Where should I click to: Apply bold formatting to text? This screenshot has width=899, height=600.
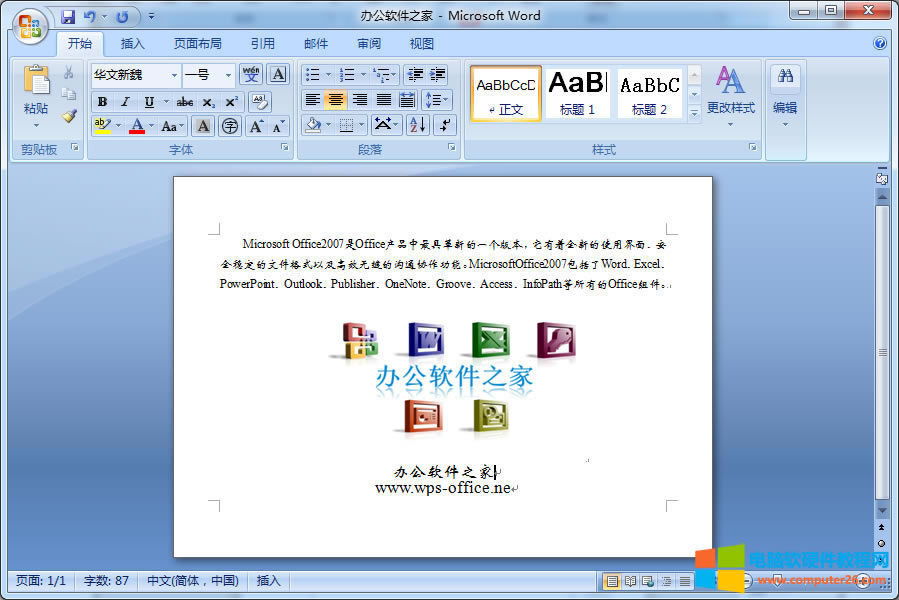[x=102, y=101]
